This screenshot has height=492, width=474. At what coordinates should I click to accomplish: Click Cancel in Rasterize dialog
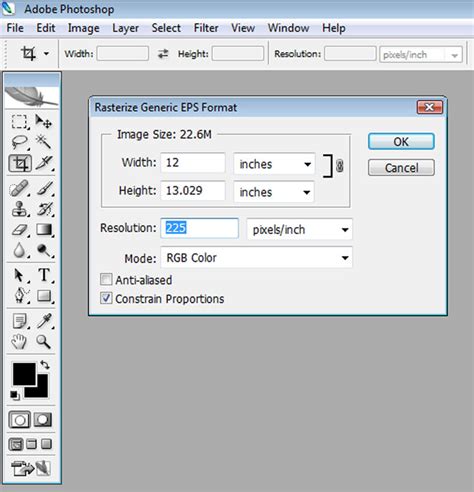pyautogui.click(x=401, y=167)
